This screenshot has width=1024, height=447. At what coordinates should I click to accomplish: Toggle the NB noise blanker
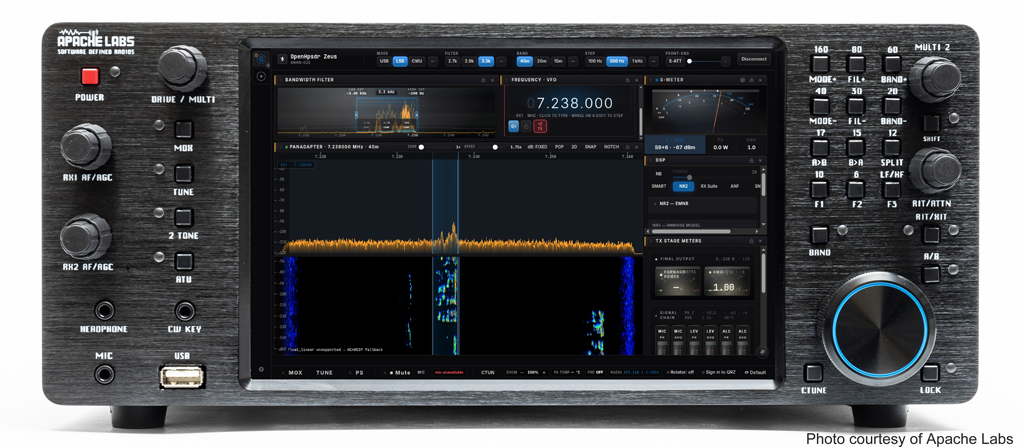[658, 174]
